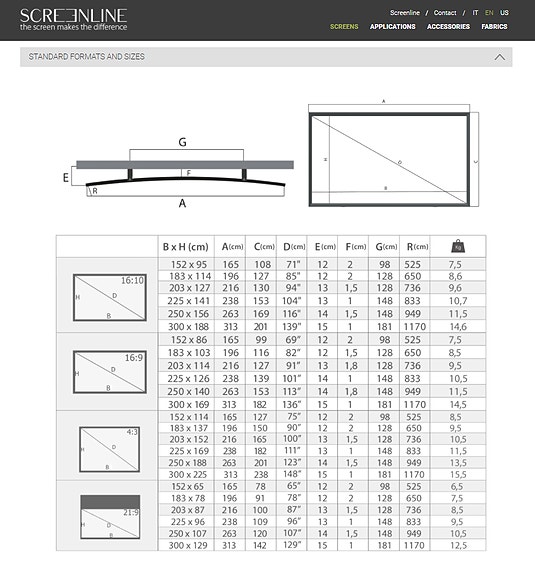Click the 'R(cm)' column header
The height and width of the screenshot is (575, 535).
pos(417,247)
